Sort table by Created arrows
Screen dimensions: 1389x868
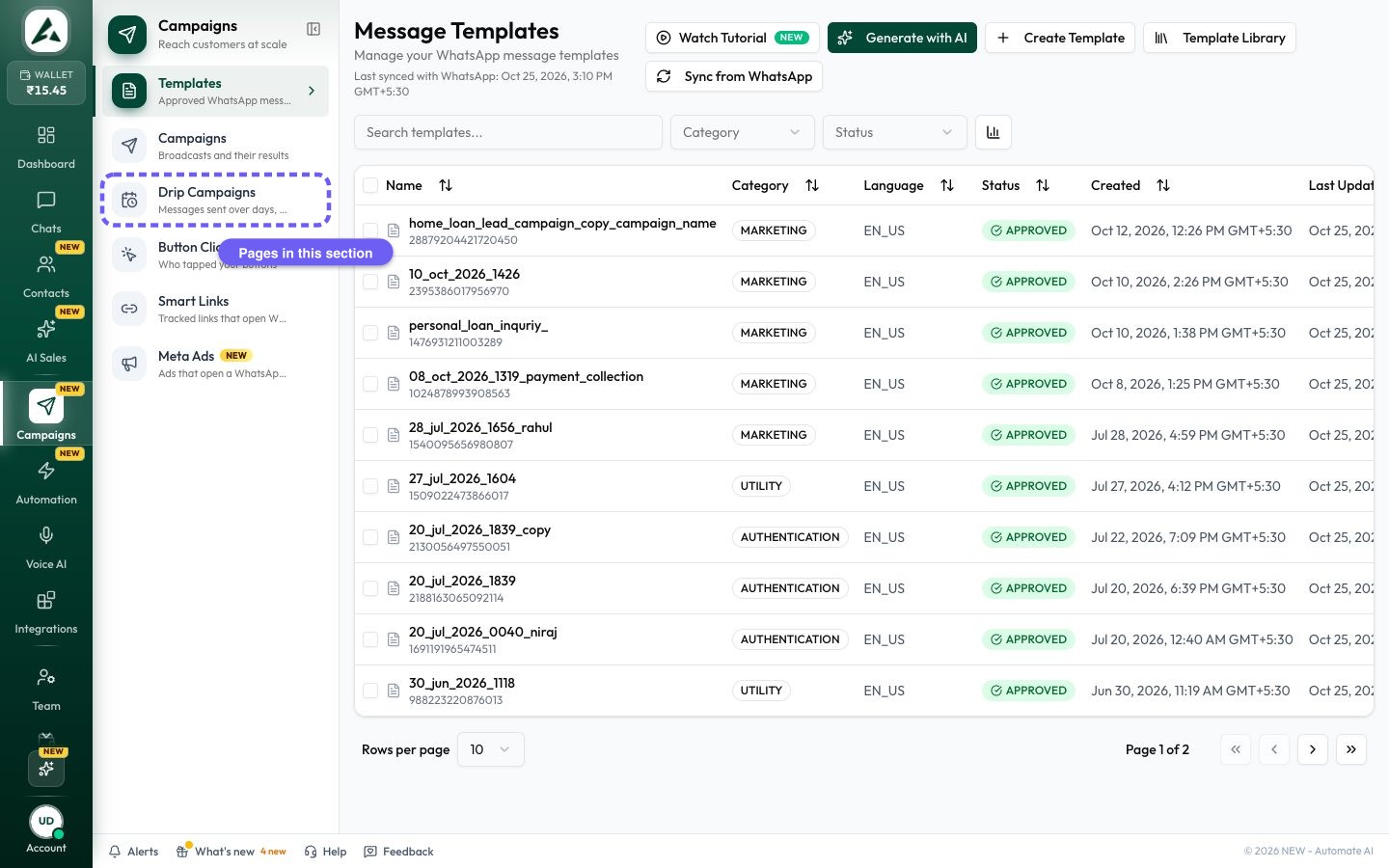tap(1163, 185)
